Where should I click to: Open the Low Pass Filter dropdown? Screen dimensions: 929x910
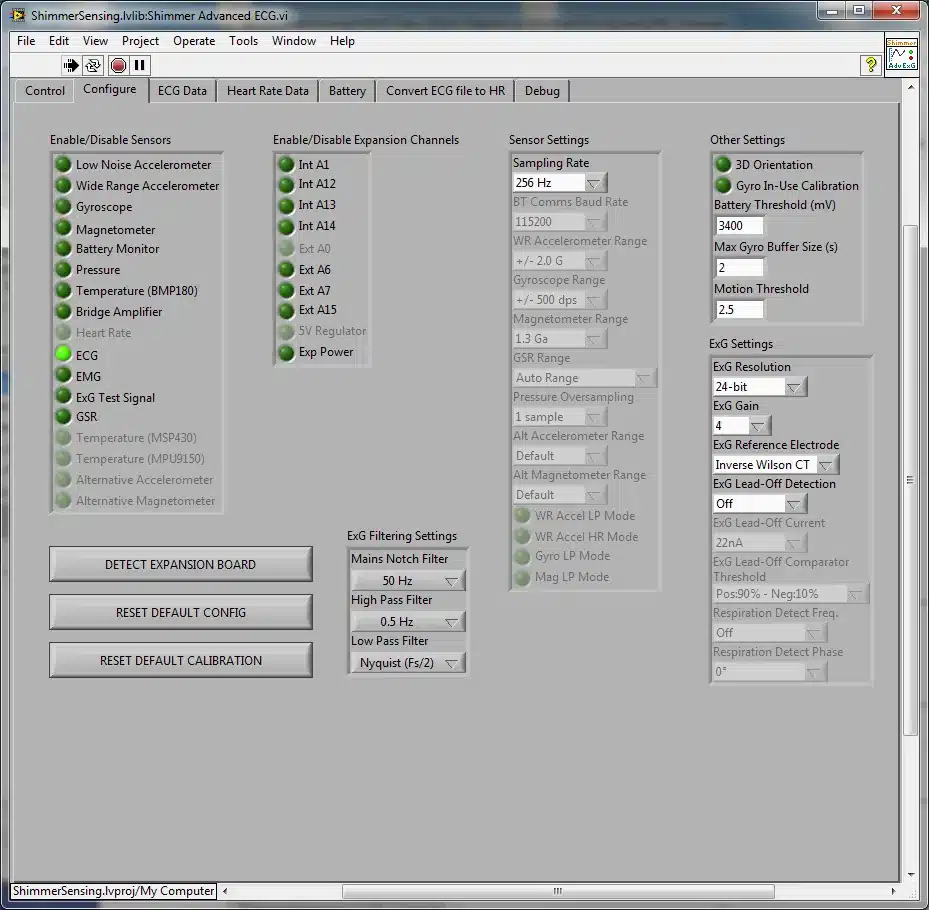pos(408,663)
